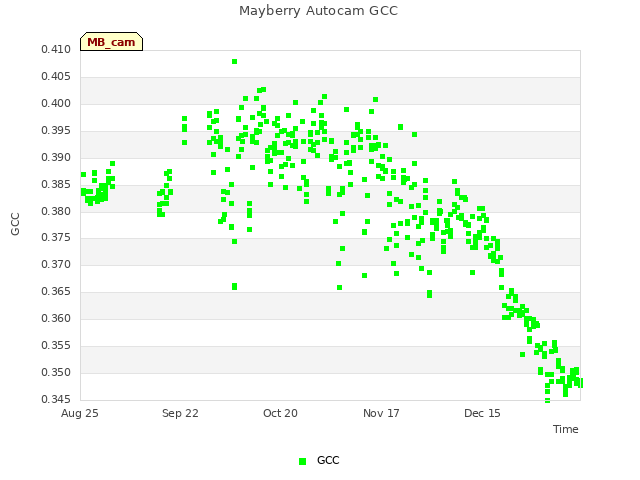Click the 0.385 y-axis value
The width and height of the screenshot is (640, 480).
coord(56,184)
